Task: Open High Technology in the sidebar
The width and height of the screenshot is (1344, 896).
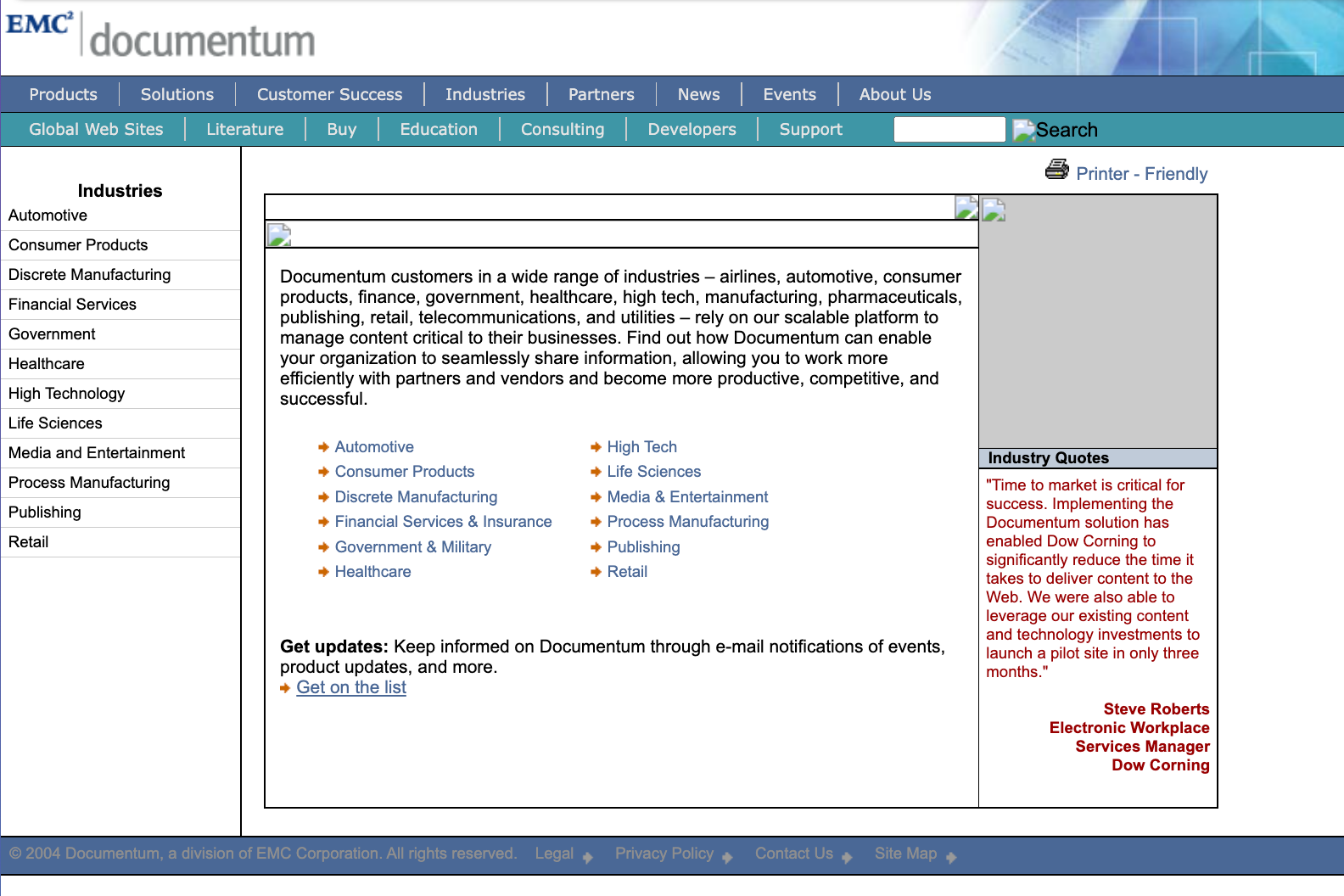Action: click(x=66, y=394)
